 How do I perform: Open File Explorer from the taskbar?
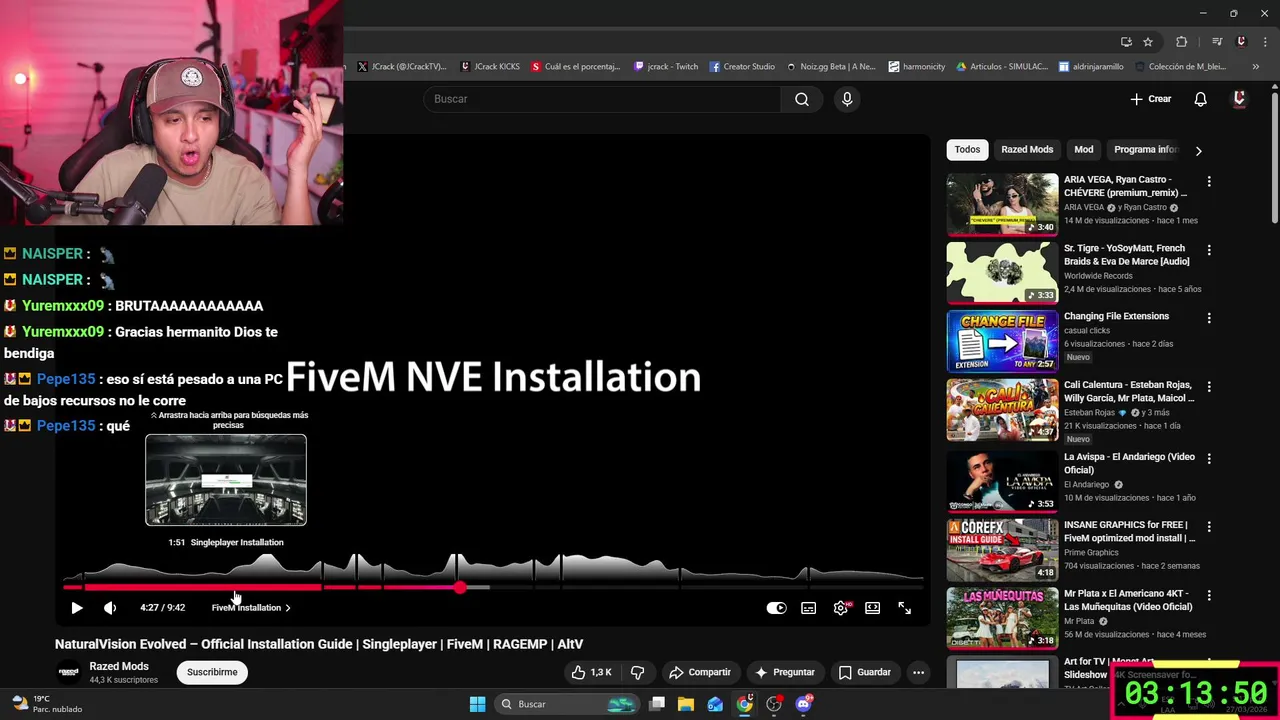686,704
